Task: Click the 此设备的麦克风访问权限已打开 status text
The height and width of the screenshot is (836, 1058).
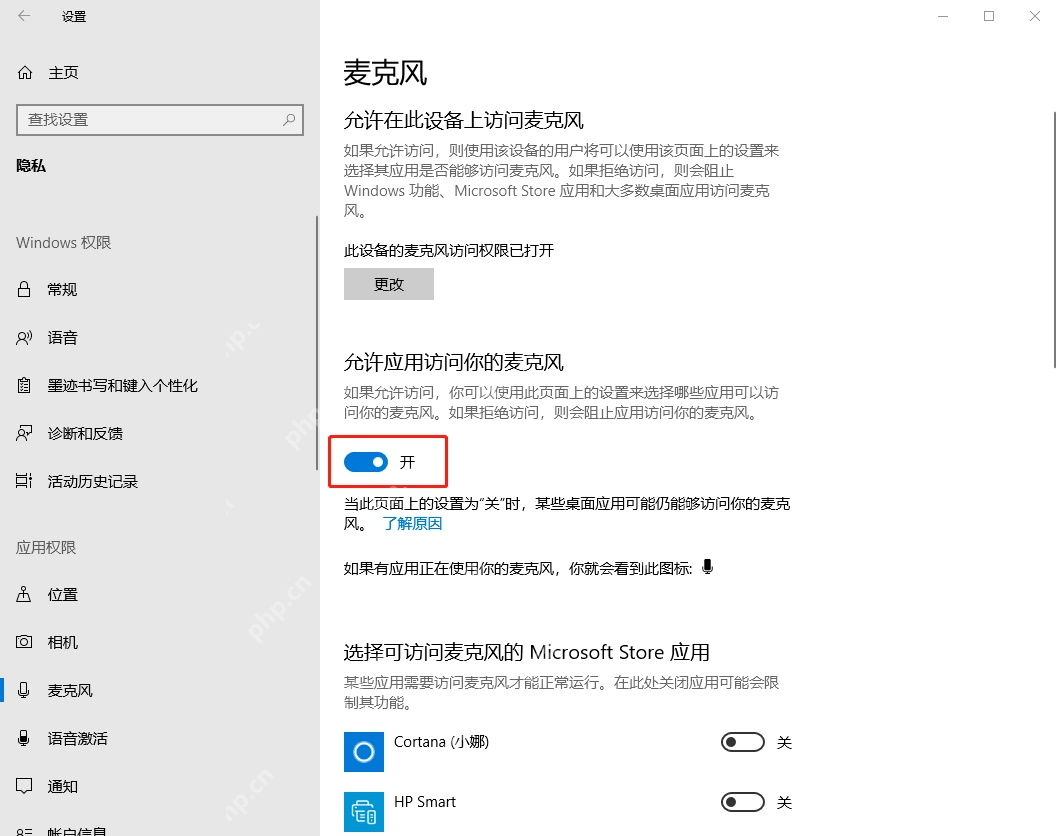Action: click(449, 251)
